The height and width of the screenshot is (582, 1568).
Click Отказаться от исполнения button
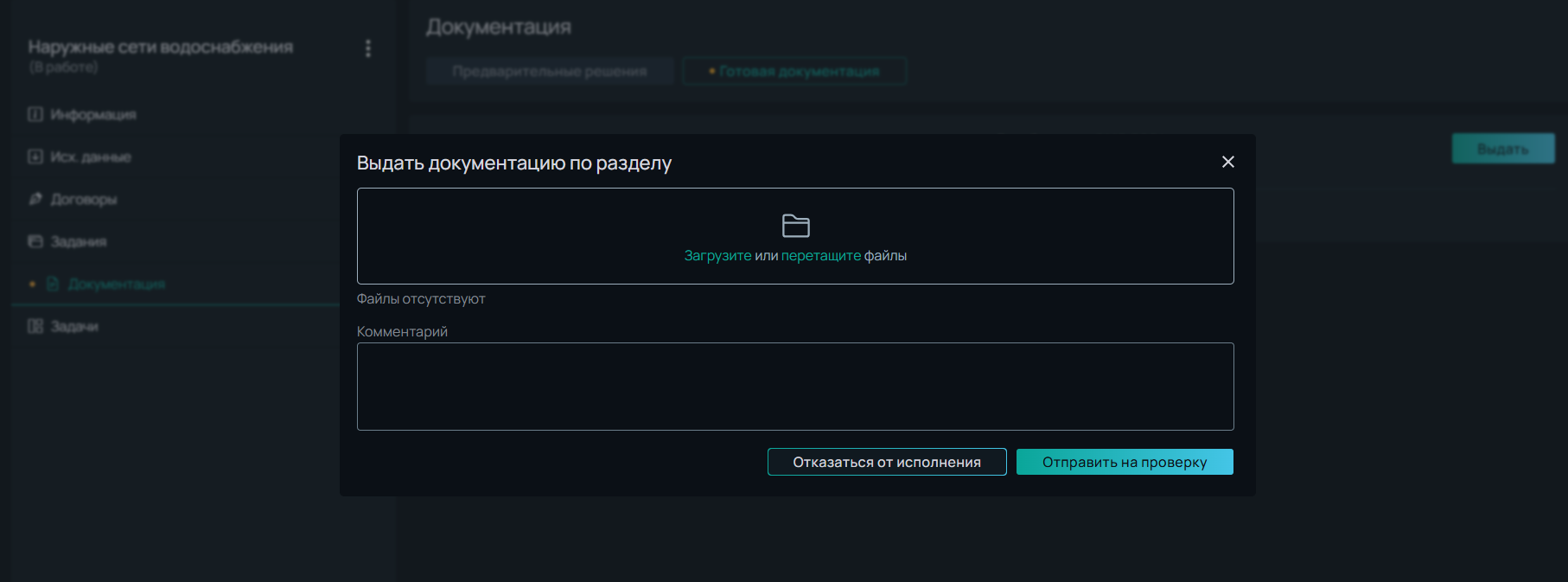(887, 462)
